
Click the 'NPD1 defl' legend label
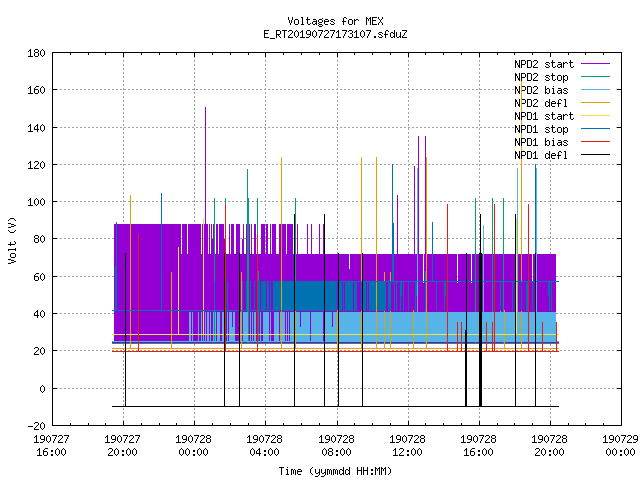[541, 156]
